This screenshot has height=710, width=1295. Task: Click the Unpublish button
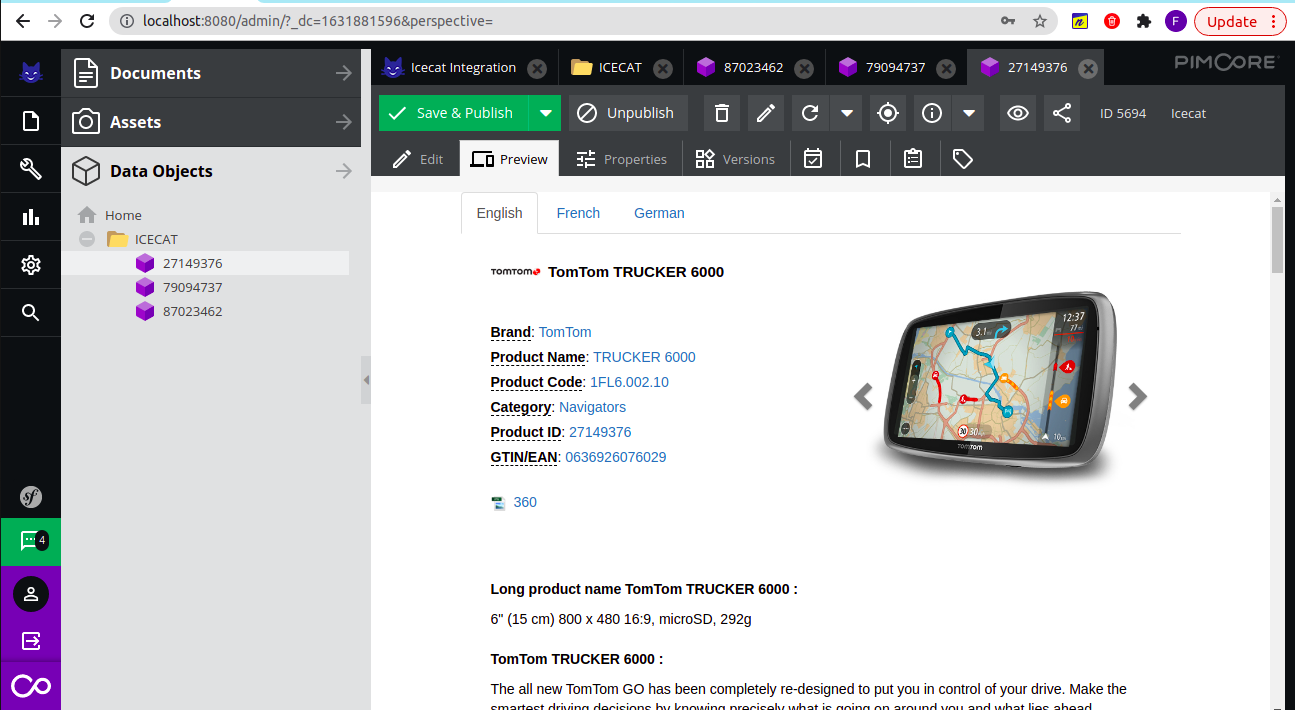628,113
